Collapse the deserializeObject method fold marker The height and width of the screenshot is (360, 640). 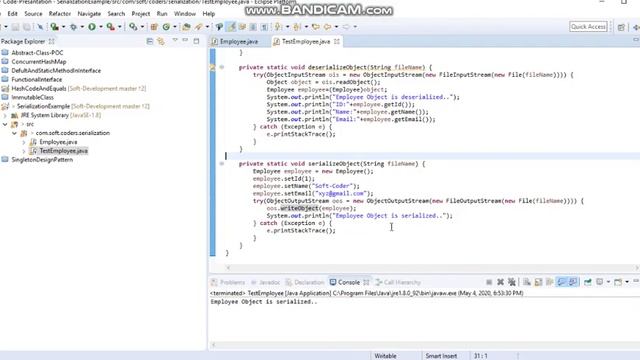pos(222,67)
